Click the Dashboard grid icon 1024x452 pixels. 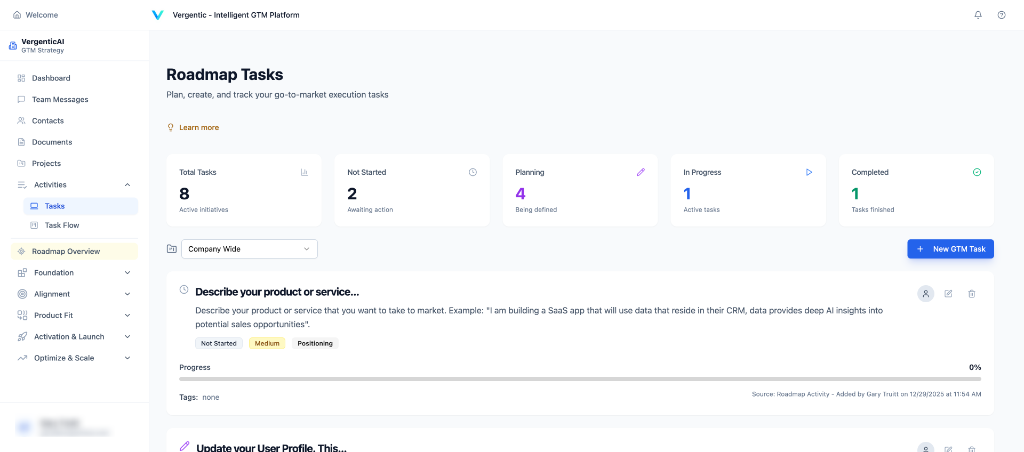[22, 78]
